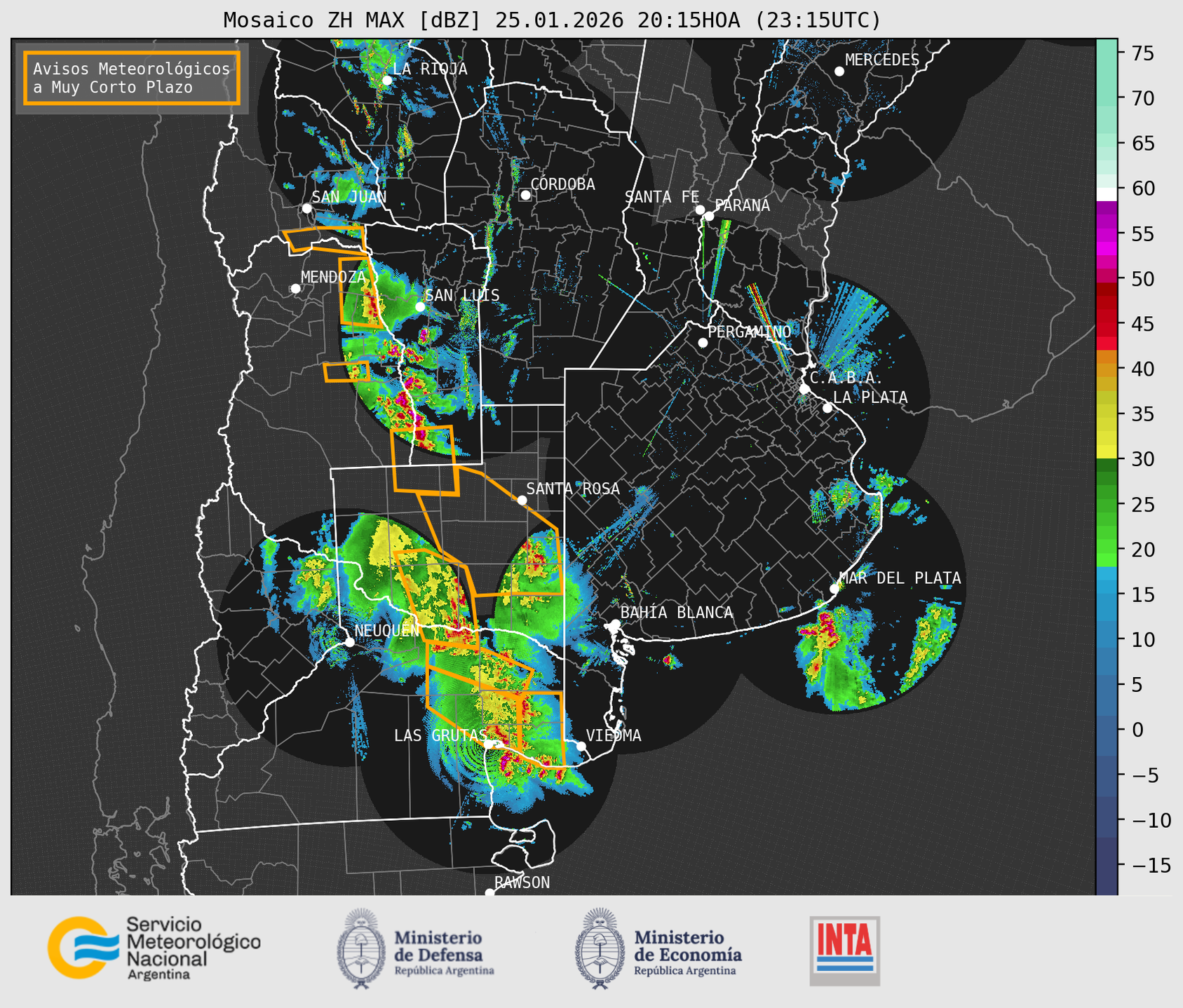Image resolution: width=1183 pixels, height=1008 pixels.
Task: Click the 60 dBZ white band on color scale
Action: [x=1107, y=193]
